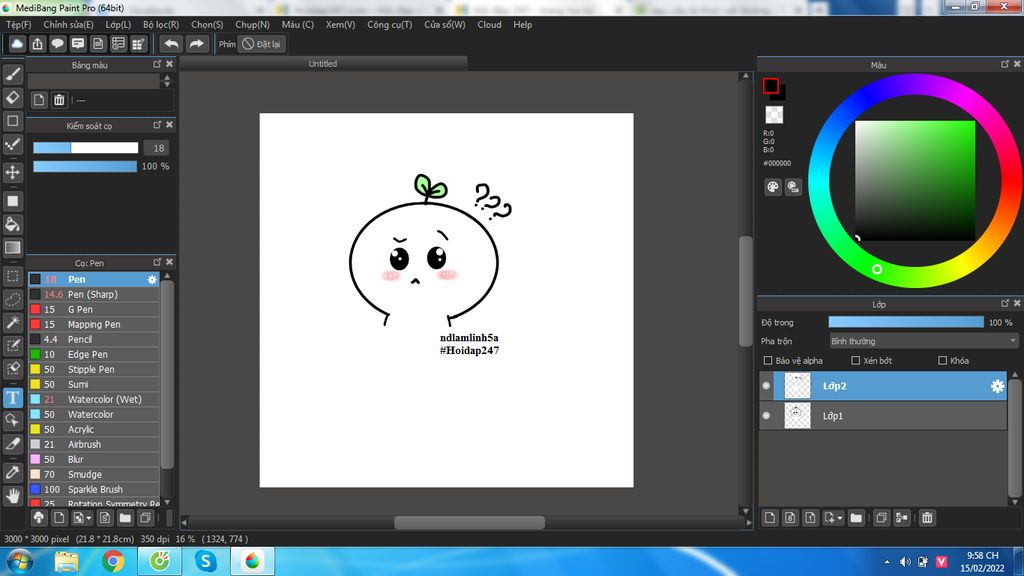The image size is (1024, 576).
Task: Enable the Bảo vệ alpha checkbox
Action: [x=768, y=360]
